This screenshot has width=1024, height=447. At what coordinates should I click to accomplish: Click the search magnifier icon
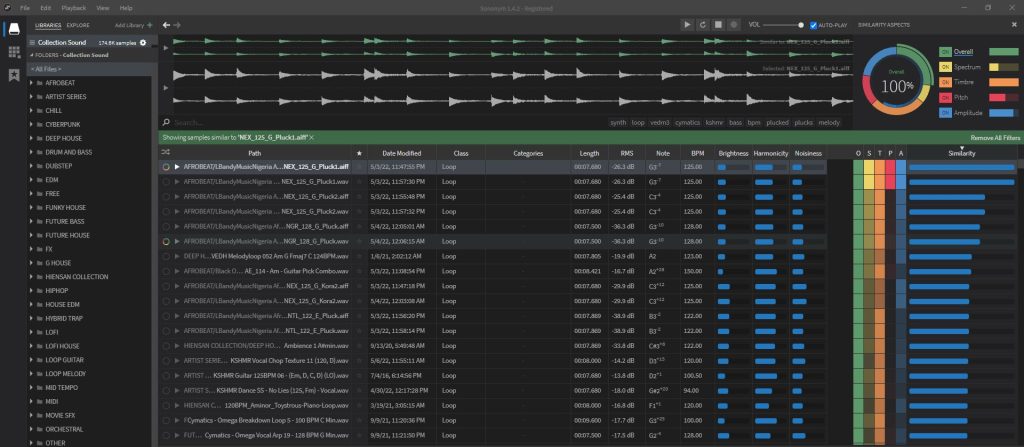167,122
